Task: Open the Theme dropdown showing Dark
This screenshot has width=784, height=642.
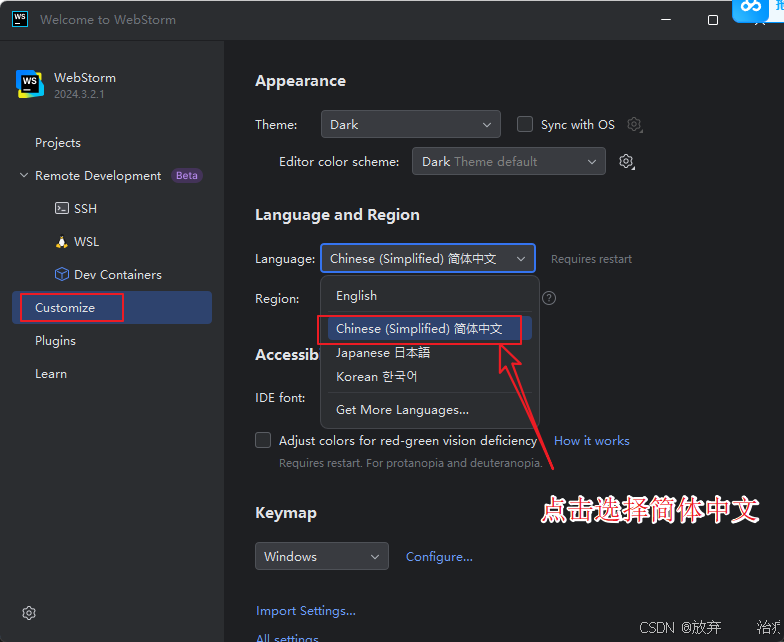Action: pos(410,124)
